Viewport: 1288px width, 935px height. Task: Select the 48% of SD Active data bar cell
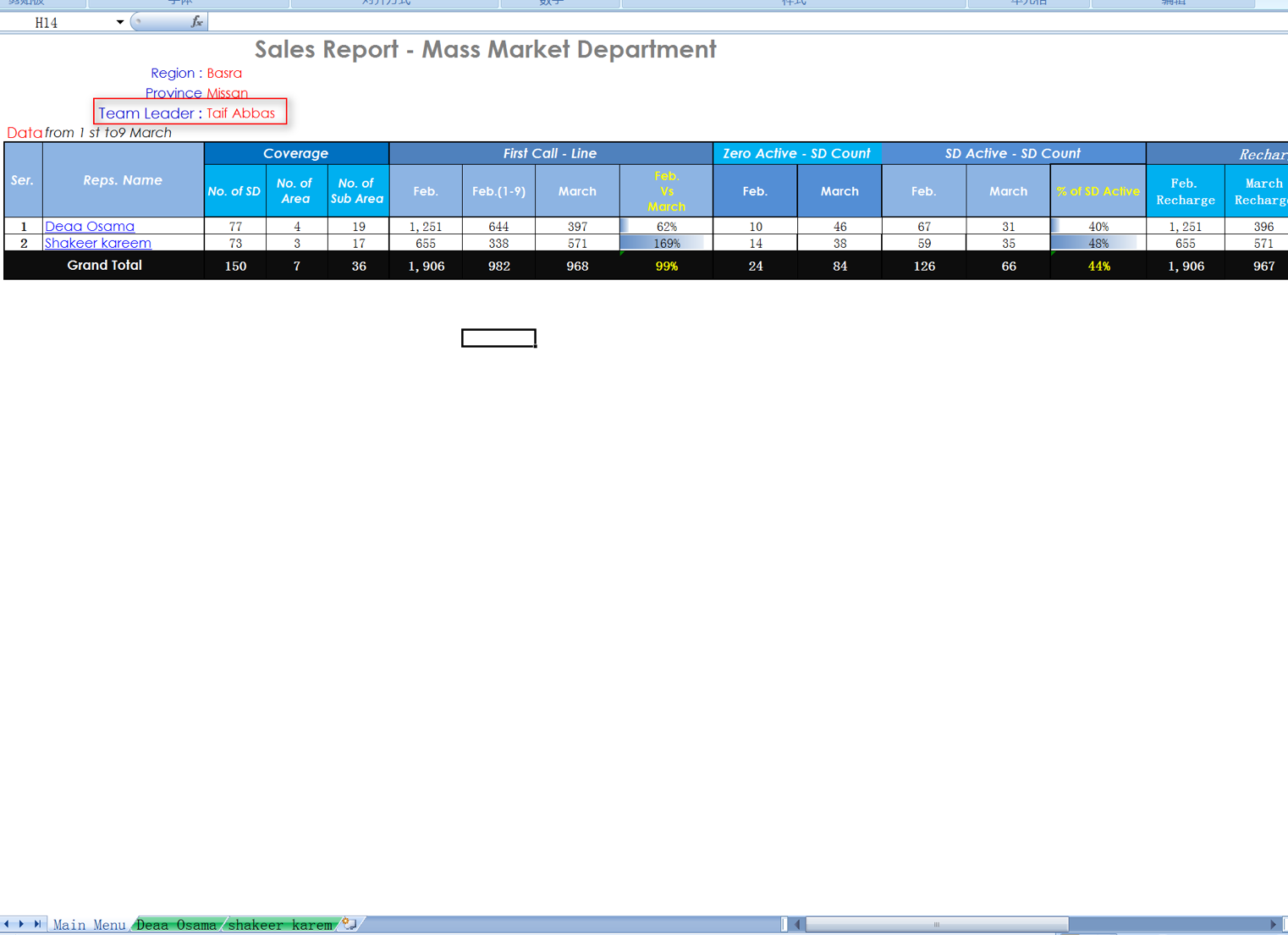click(x=1098, y=243)
